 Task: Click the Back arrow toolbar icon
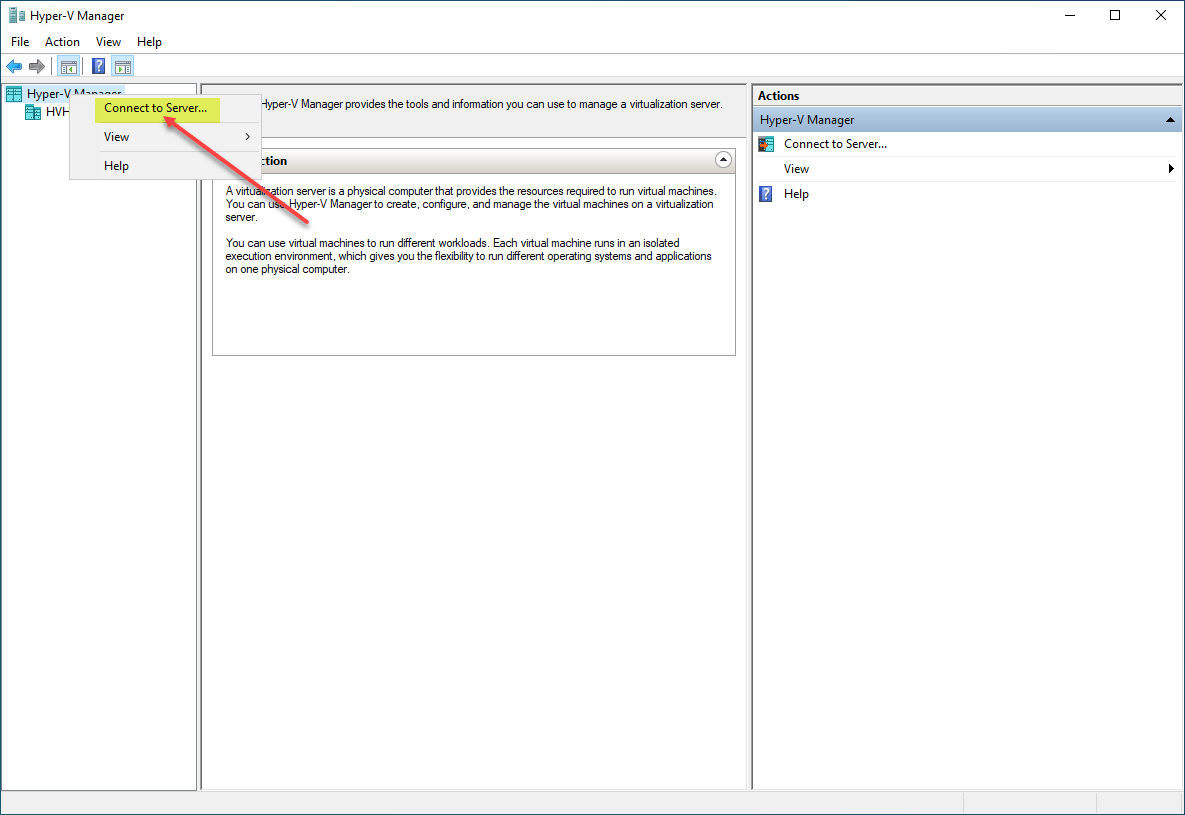coord(14,67)
